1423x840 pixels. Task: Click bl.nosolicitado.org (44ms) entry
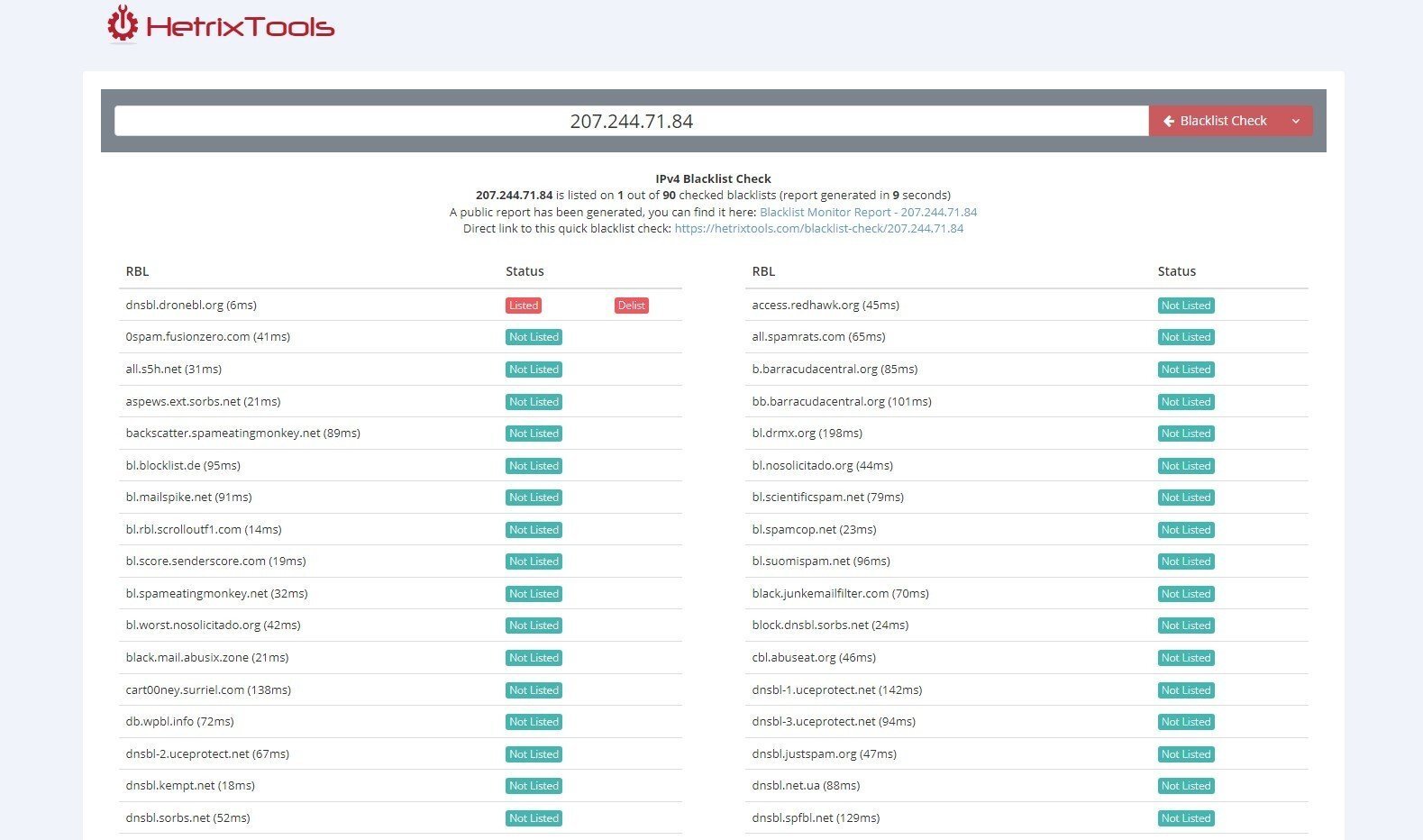822,465
